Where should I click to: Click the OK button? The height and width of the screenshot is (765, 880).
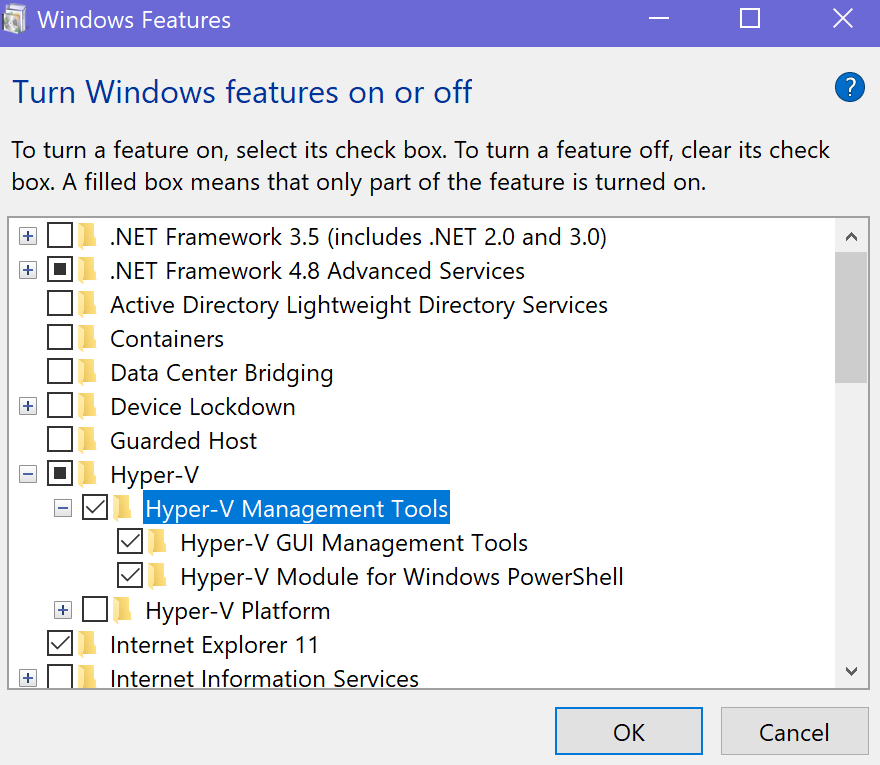pos(628,731)
